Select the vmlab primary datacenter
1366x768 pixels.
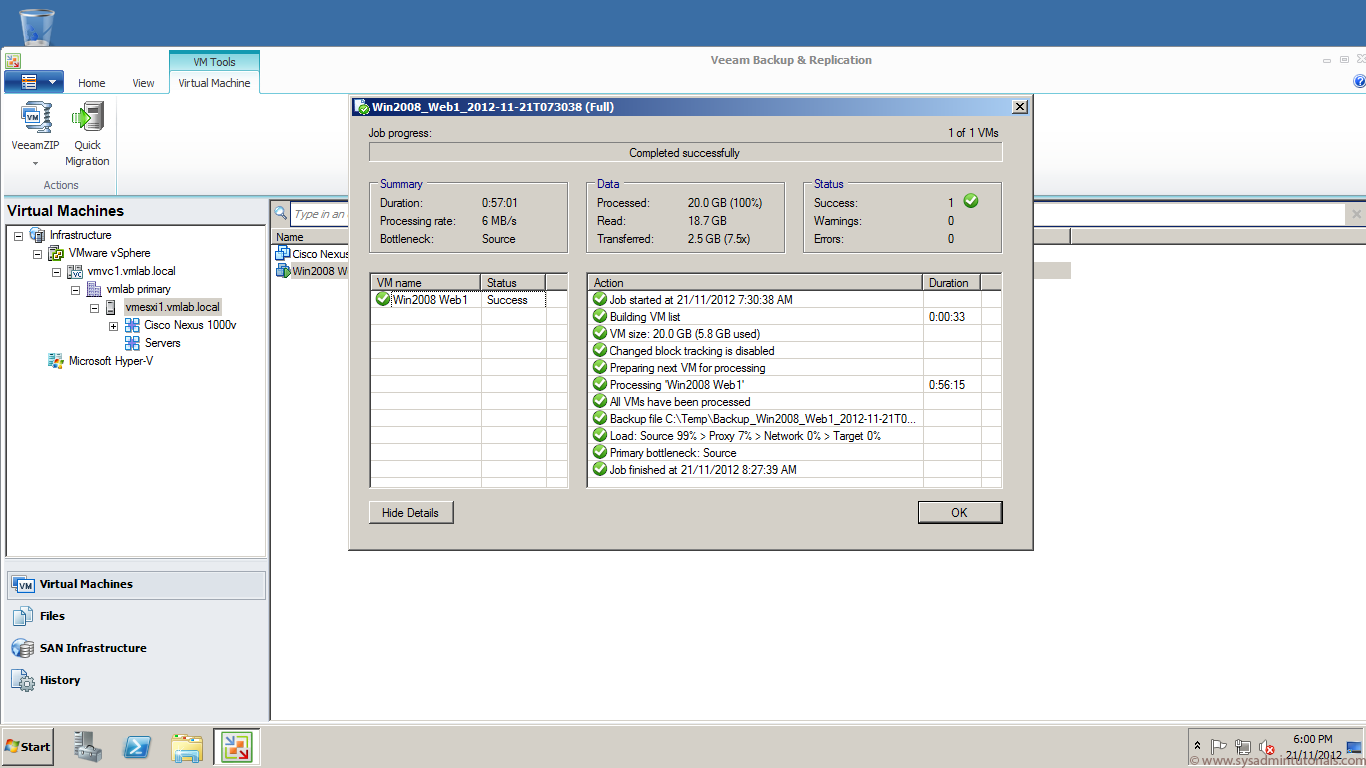pos(138,289)
